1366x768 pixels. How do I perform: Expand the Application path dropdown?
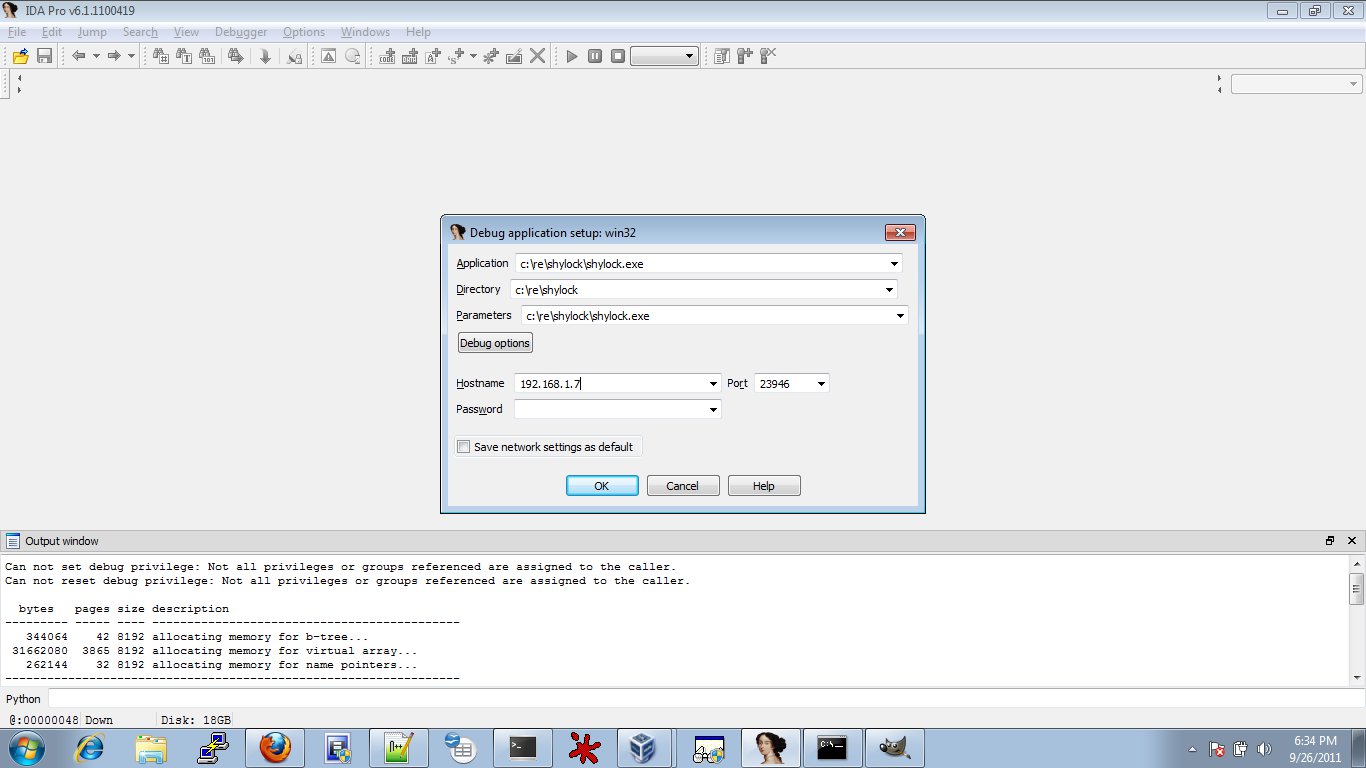pyautogui.click(x=894, y=264)
